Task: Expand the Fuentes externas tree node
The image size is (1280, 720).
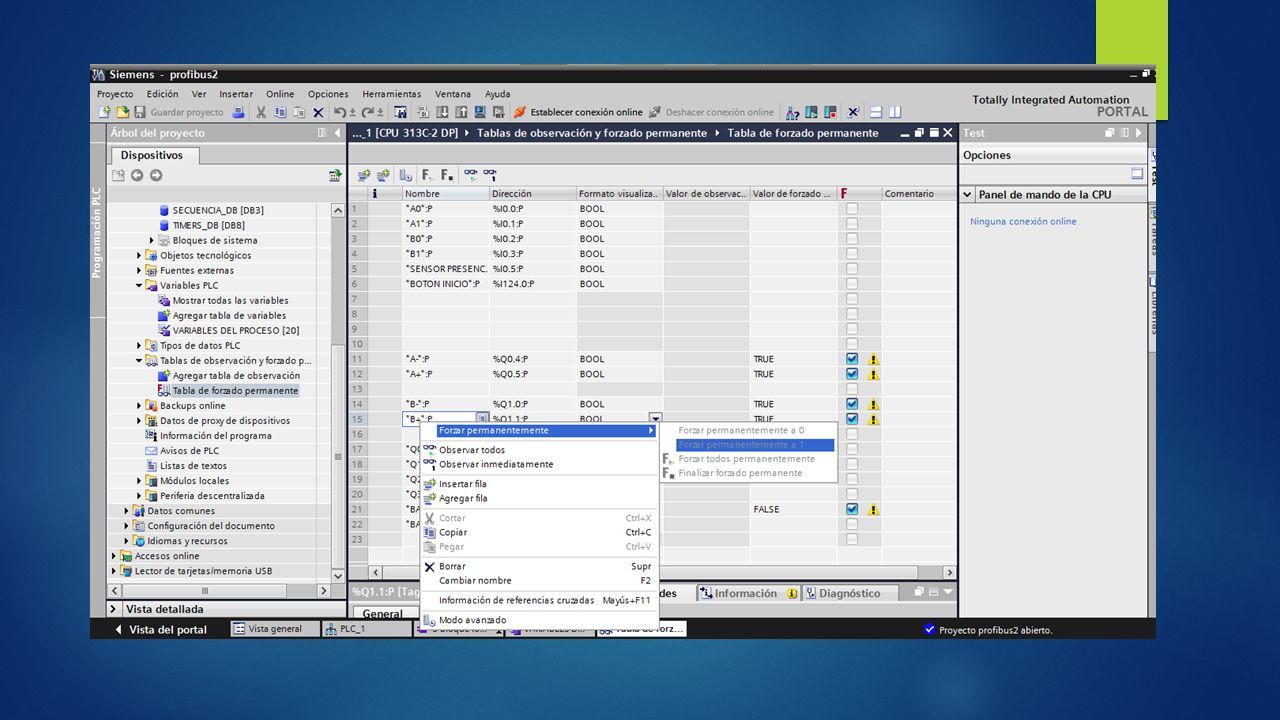Action: coord(140,270)
